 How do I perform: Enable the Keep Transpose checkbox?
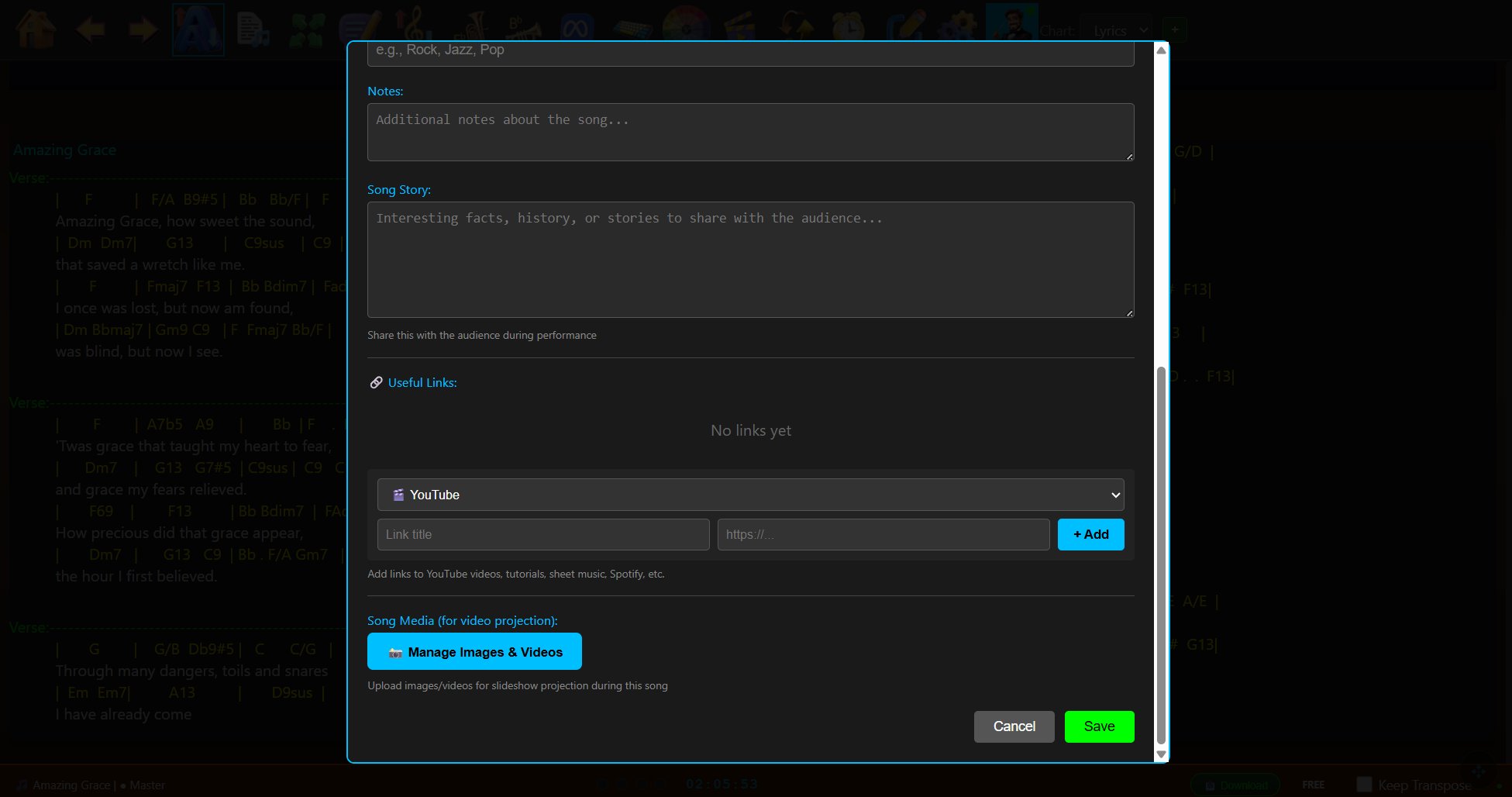coord(1363,784)
